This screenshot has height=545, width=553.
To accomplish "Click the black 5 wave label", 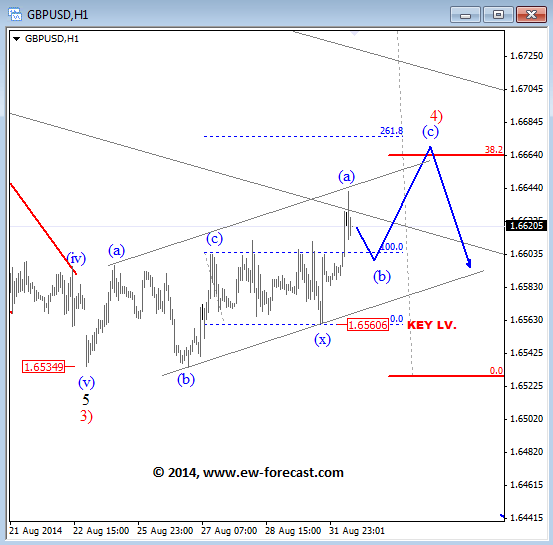I will click(86, 400).
